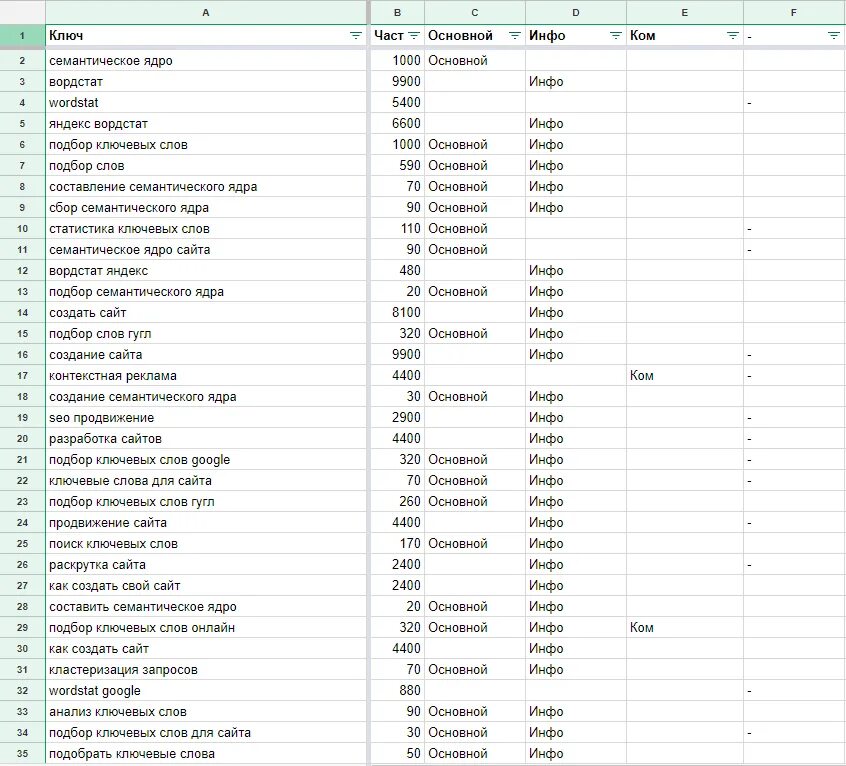Click 'подбор ключевых слов для сайта' cell

tap(206, 733)
